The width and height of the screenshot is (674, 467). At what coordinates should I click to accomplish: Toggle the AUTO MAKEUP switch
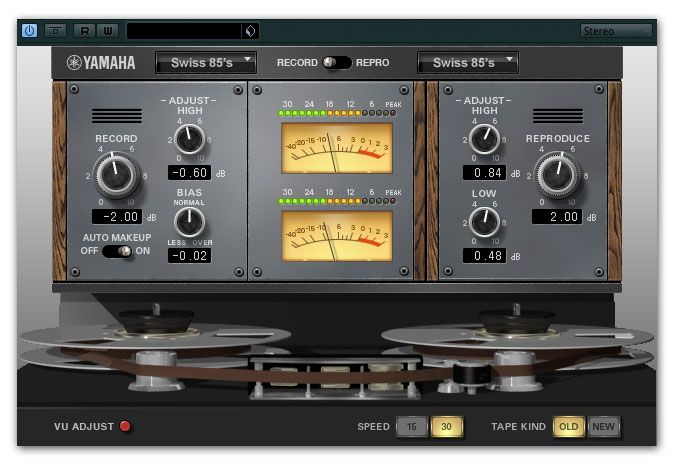coord(117,251)
